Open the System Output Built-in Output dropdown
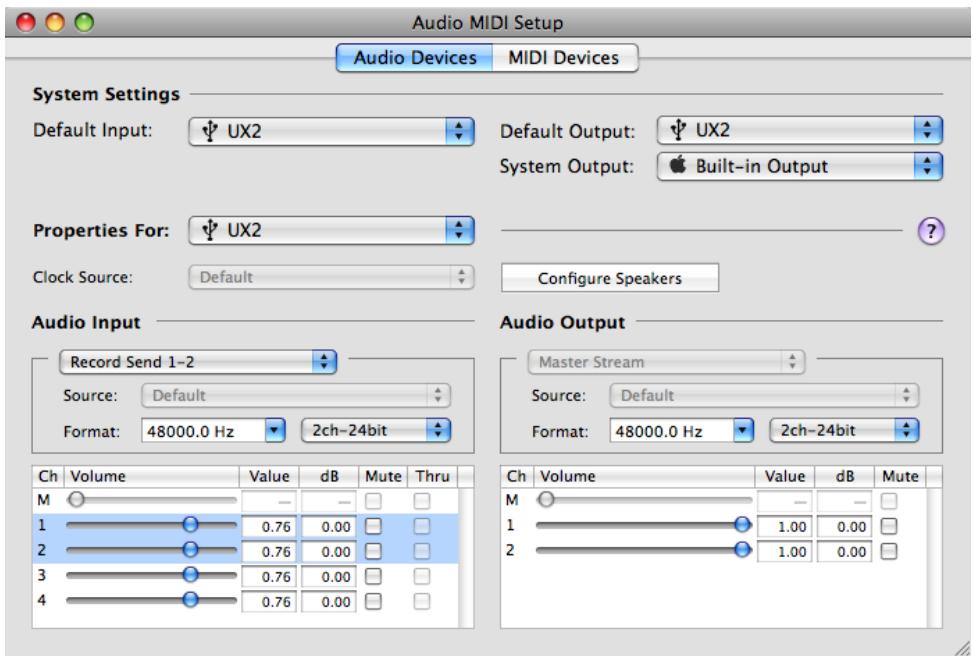 (x=800, y=166)
